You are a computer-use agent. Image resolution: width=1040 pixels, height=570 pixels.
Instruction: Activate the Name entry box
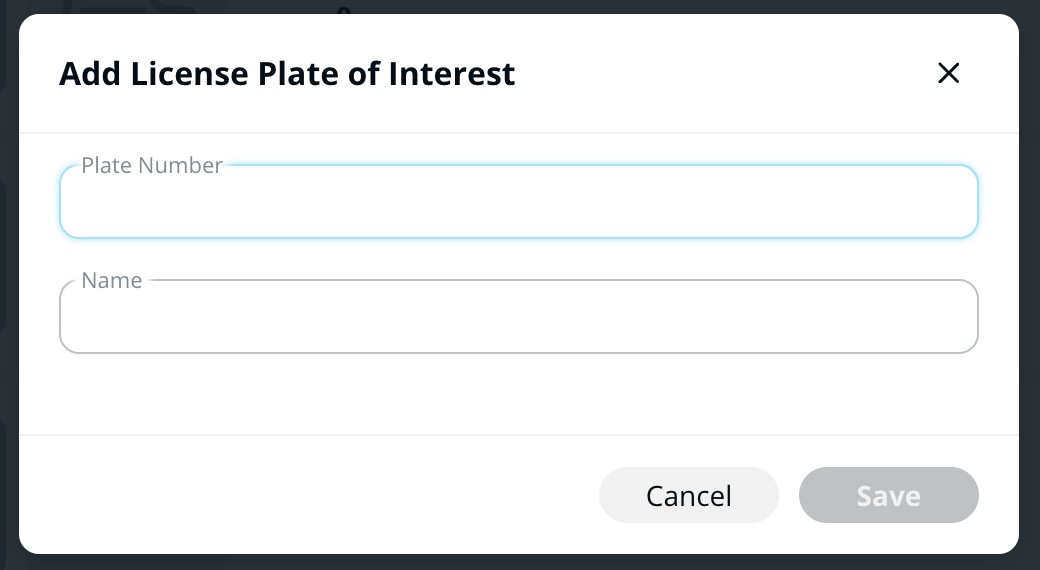click(518, 317)
